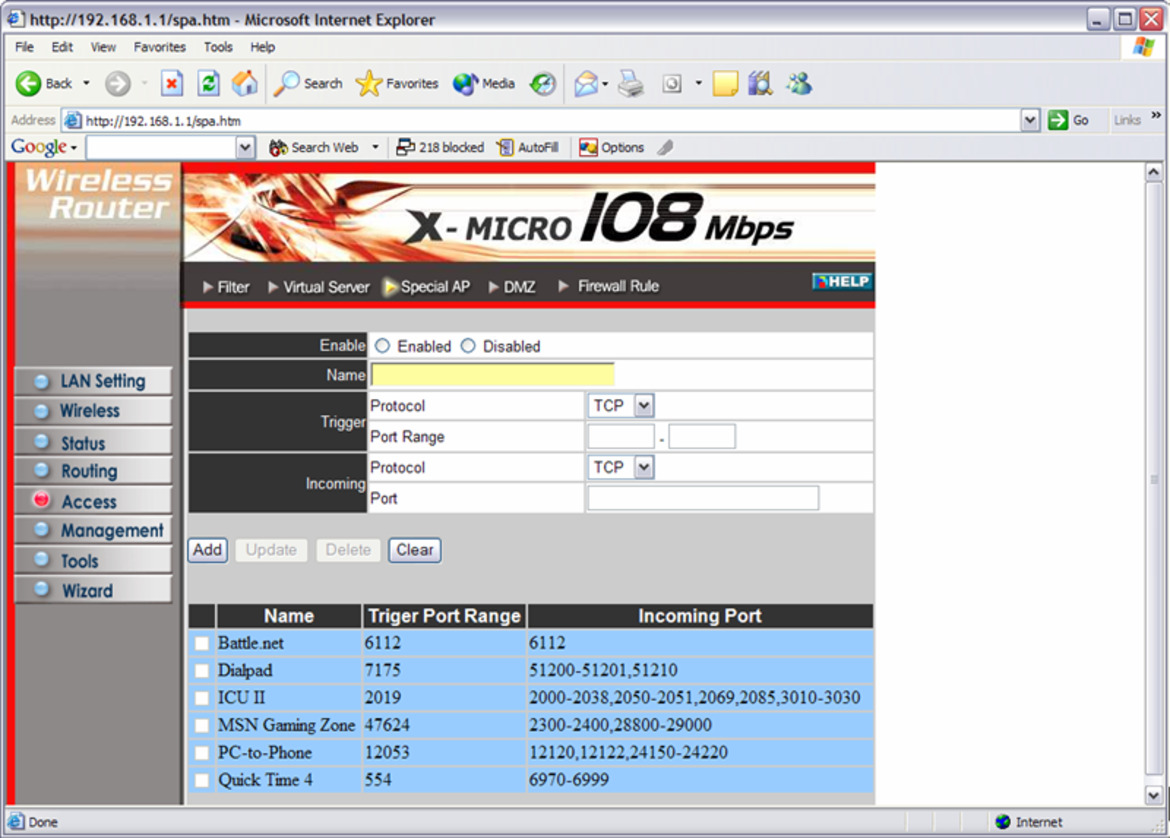The image size is (1170, 838).
Task: Click the Go button beside address bar
Action: click(1069, 120)
